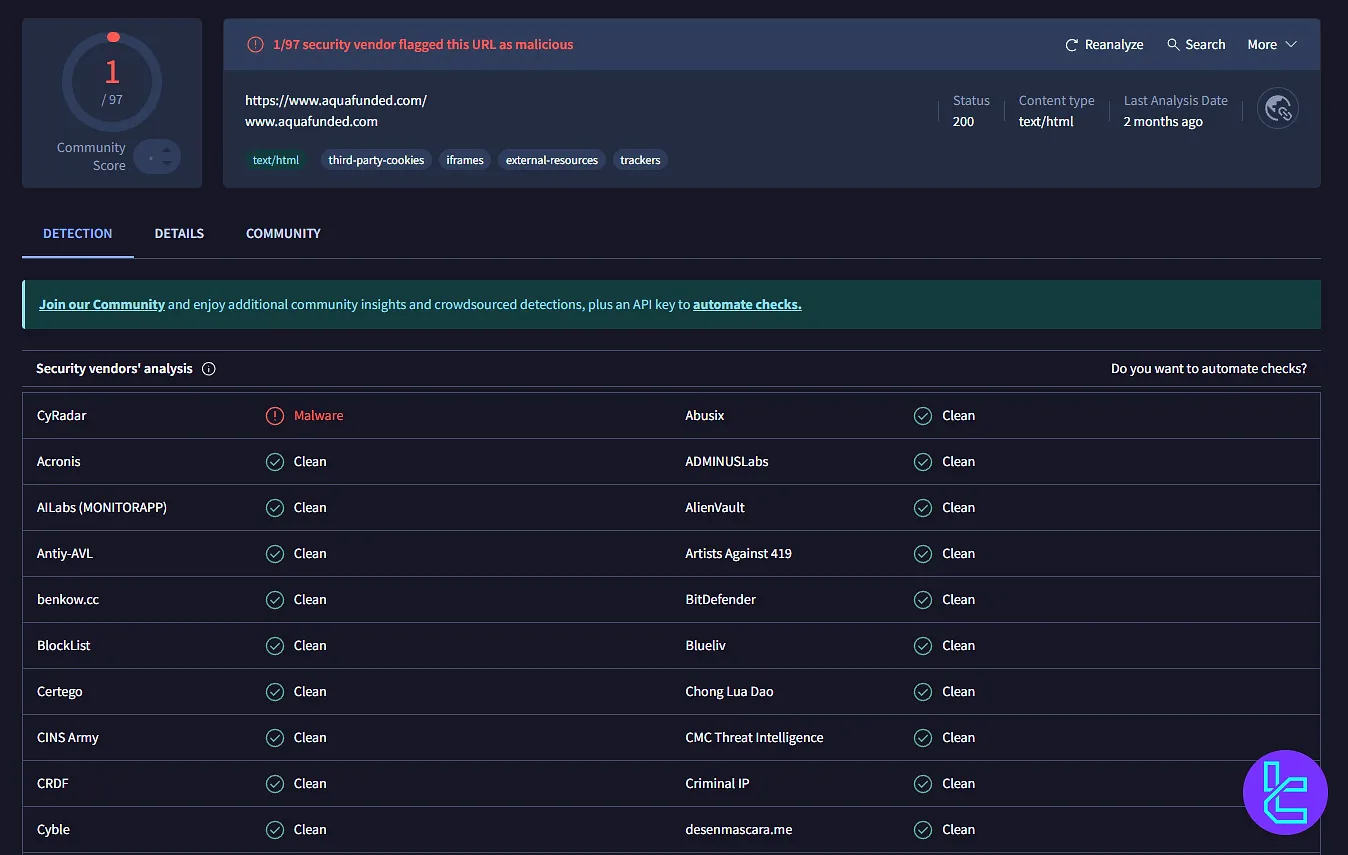Click the Clean checkmark icon next to BitDefender
1348x855 pixels.
(x=922, y=599)
